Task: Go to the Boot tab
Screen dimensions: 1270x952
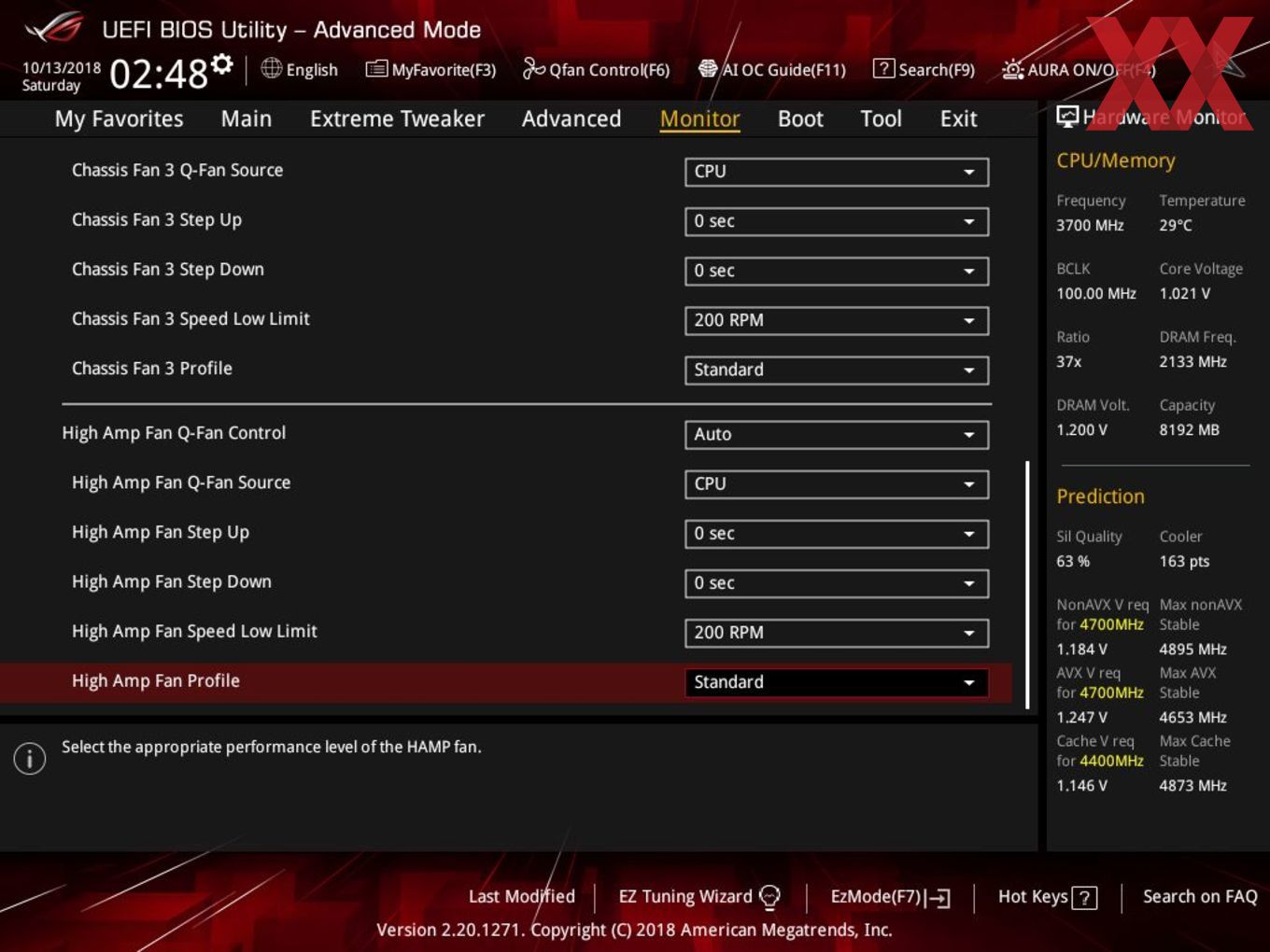Action: [x=800, y=119]
